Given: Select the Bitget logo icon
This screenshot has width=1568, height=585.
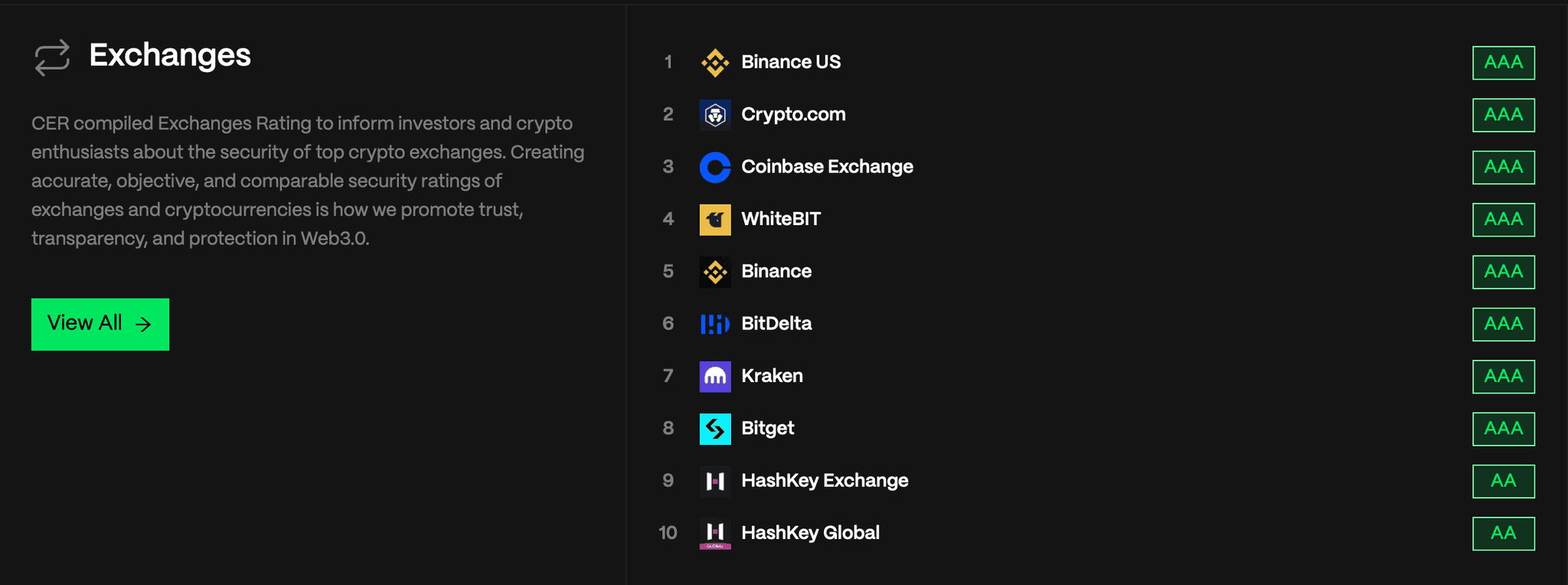Looking at the screenshot, I should point(714,429).
